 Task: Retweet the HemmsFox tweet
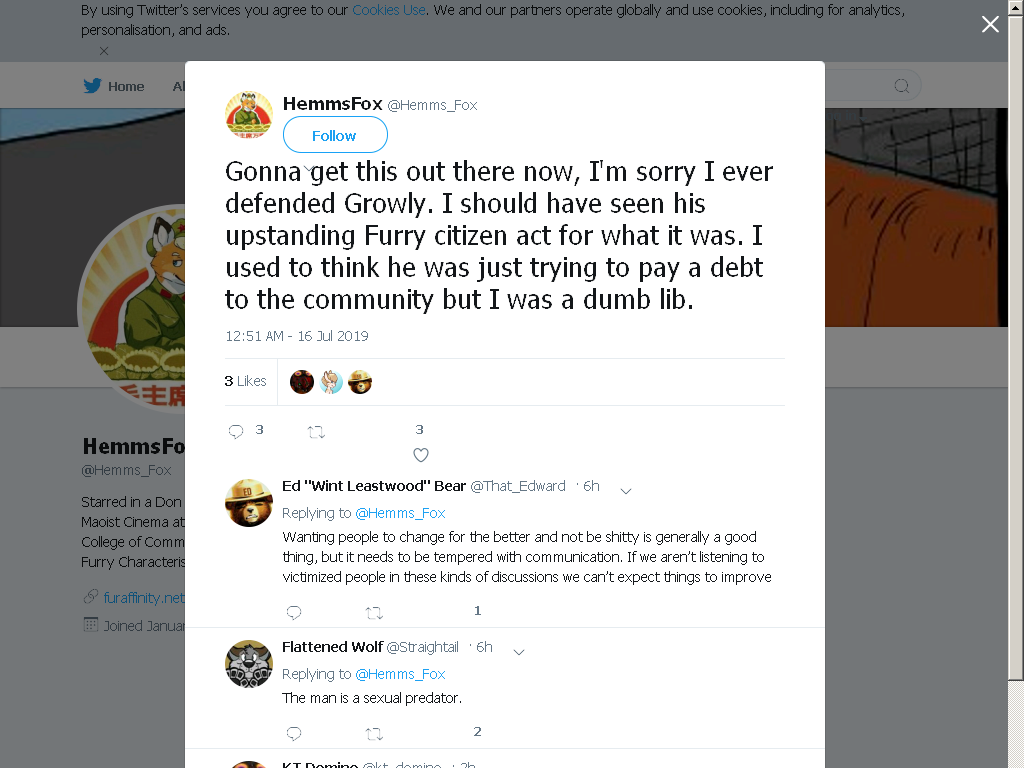click(x=316, y=432)
